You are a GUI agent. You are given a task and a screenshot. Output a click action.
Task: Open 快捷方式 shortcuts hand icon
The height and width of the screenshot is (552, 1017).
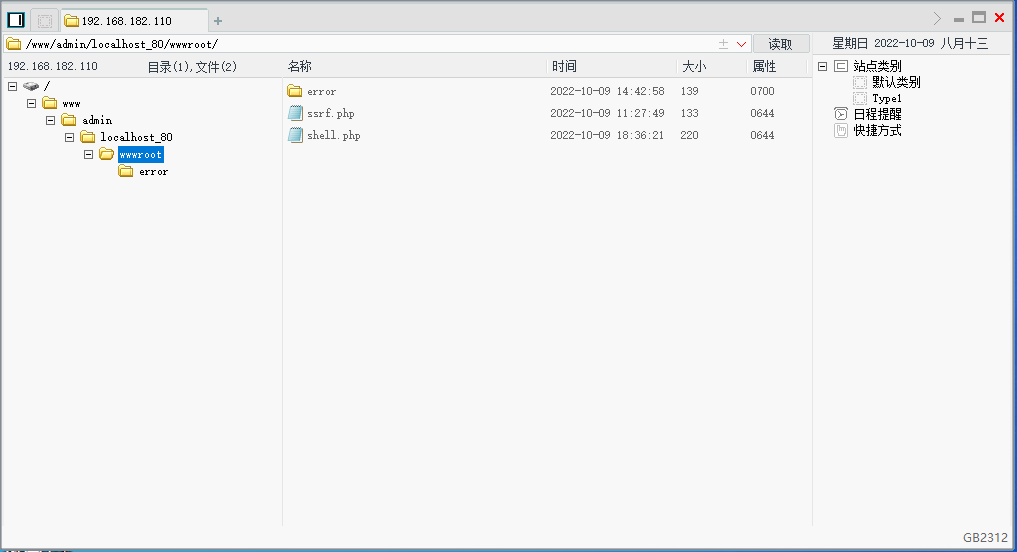click(841, 130)
